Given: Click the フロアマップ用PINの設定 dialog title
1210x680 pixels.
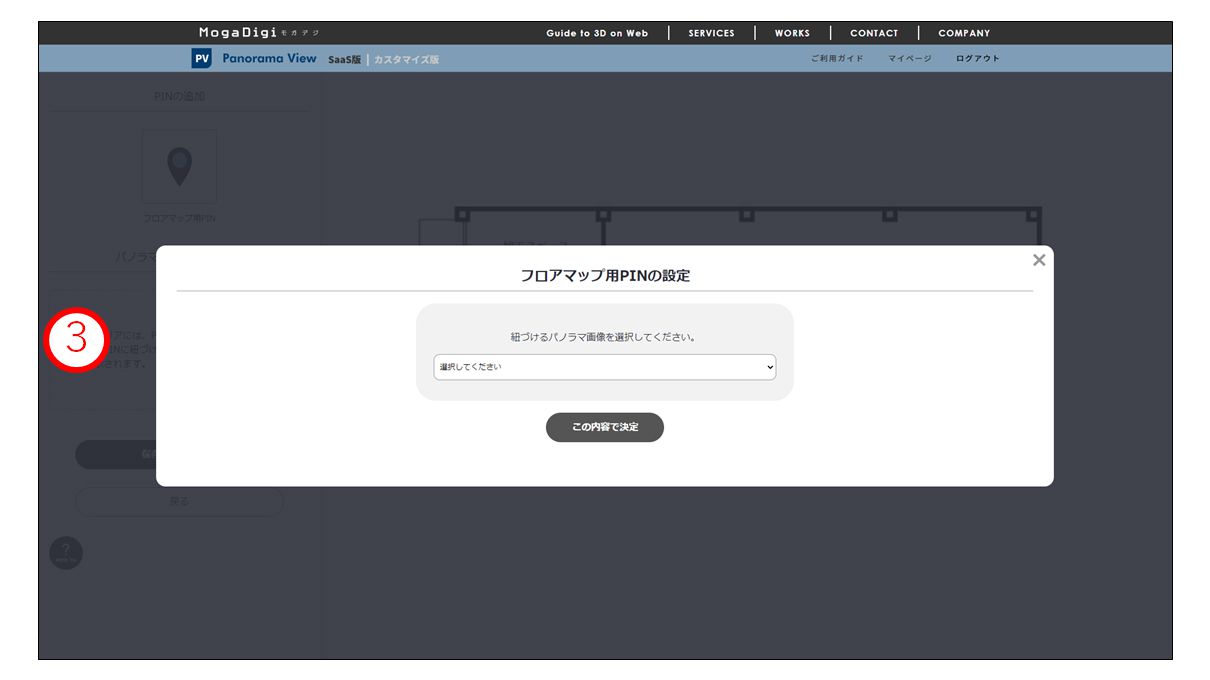Looking at the screenshot, I should click(605, 275).
